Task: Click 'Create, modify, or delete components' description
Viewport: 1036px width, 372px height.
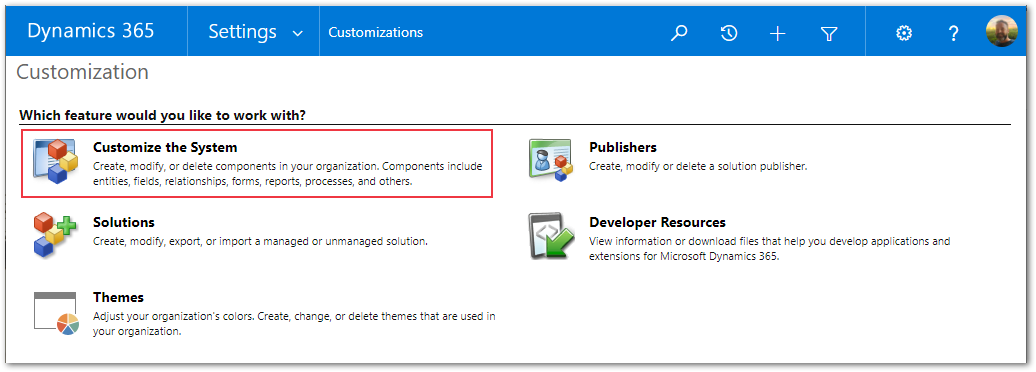Action: (288, 174)
